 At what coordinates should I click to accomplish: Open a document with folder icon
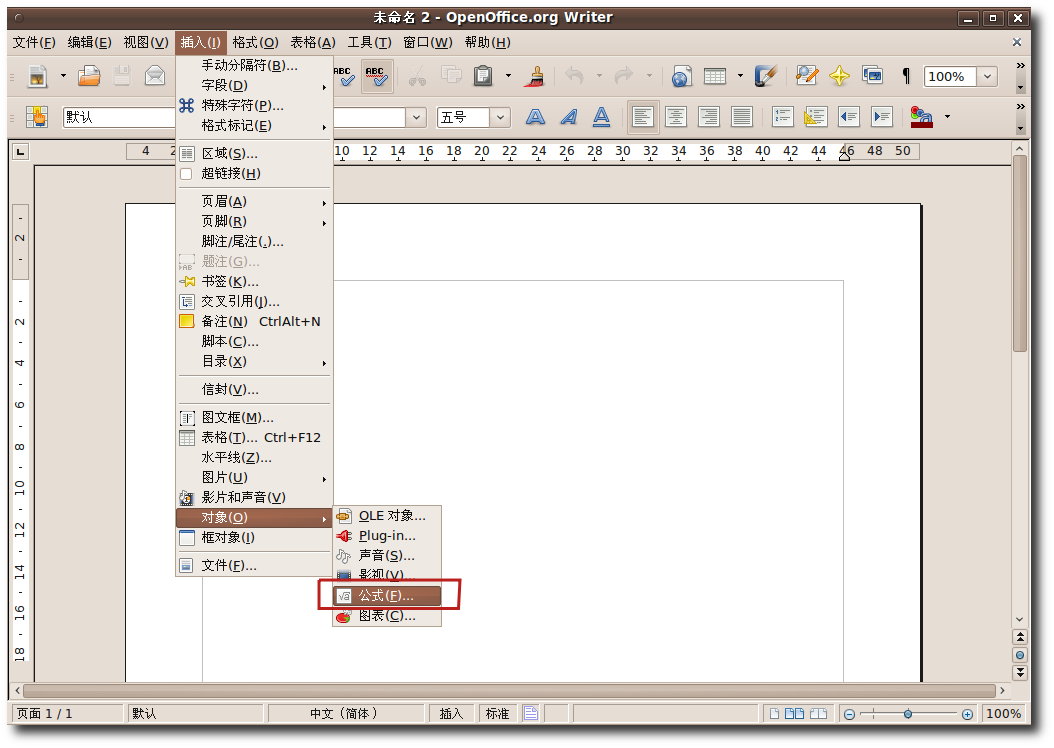click(x=88, y=76)
